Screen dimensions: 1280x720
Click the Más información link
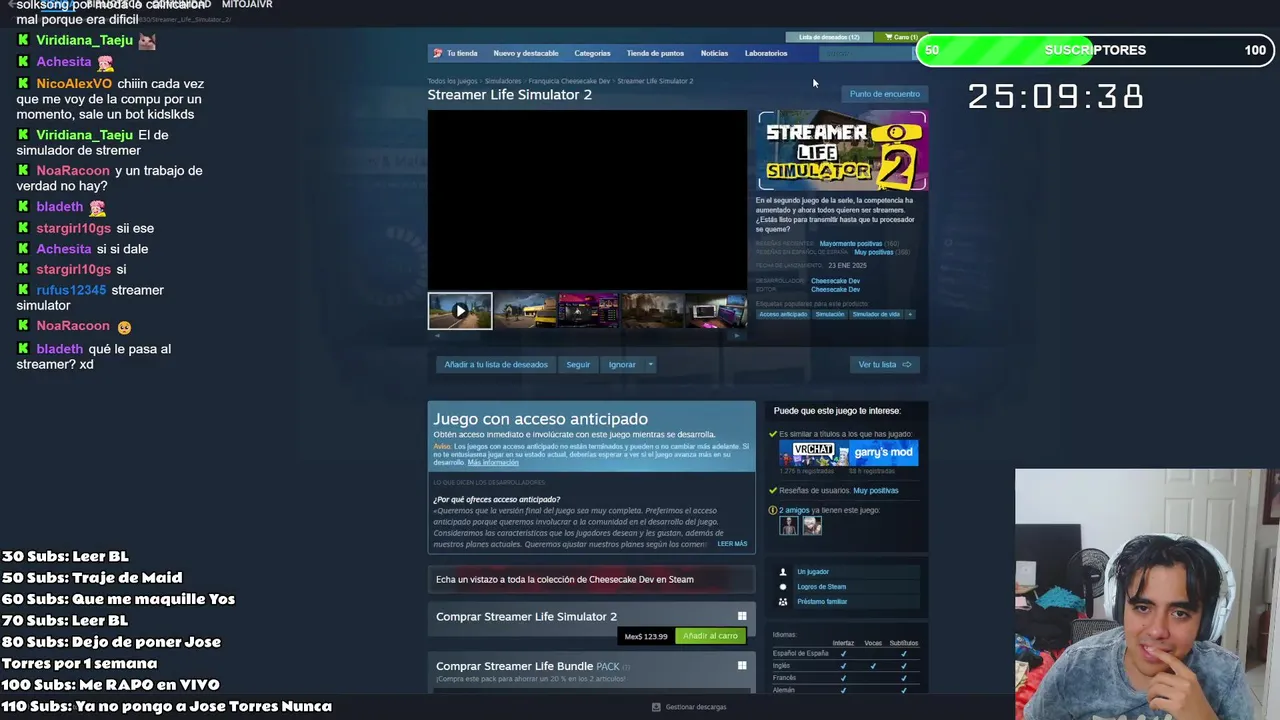493,463
